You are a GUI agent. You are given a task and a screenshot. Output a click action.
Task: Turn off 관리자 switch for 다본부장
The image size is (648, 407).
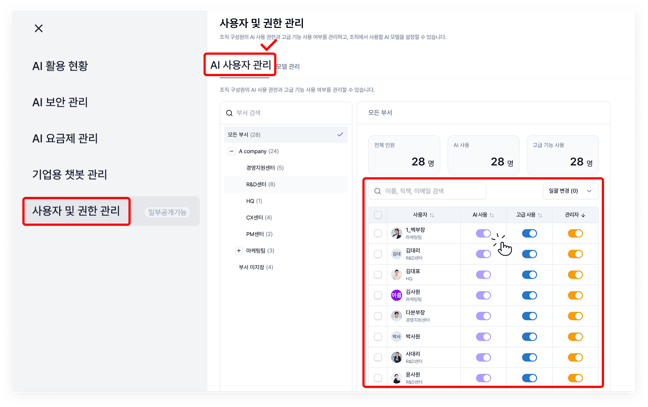tap(575, 316)
